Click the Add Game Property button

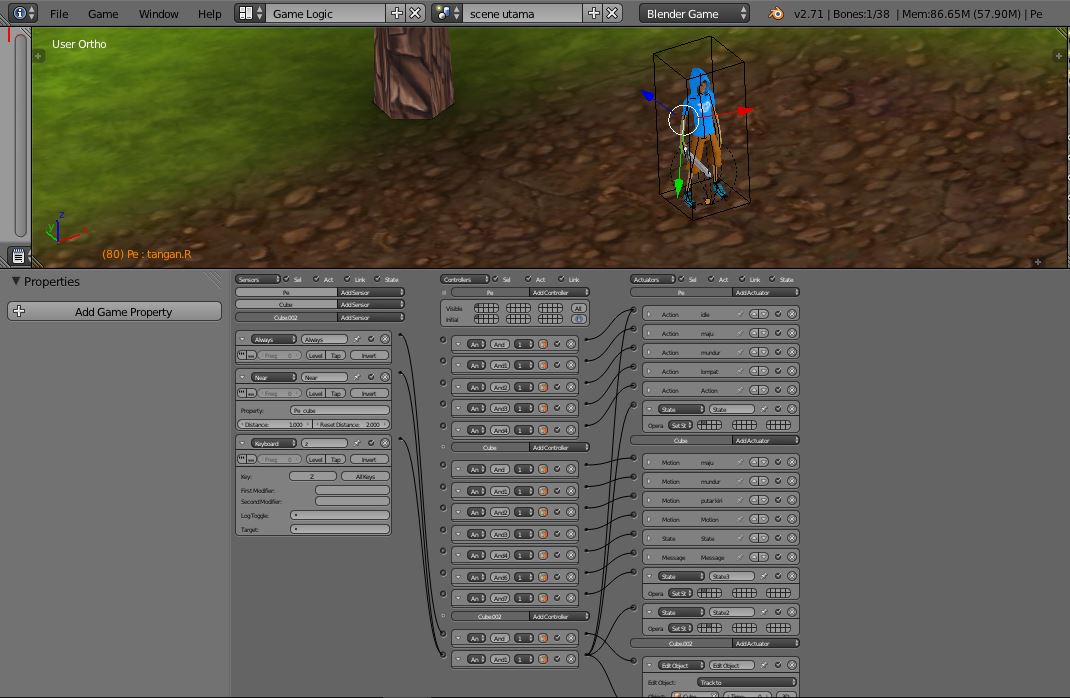(x=115, y=311)
